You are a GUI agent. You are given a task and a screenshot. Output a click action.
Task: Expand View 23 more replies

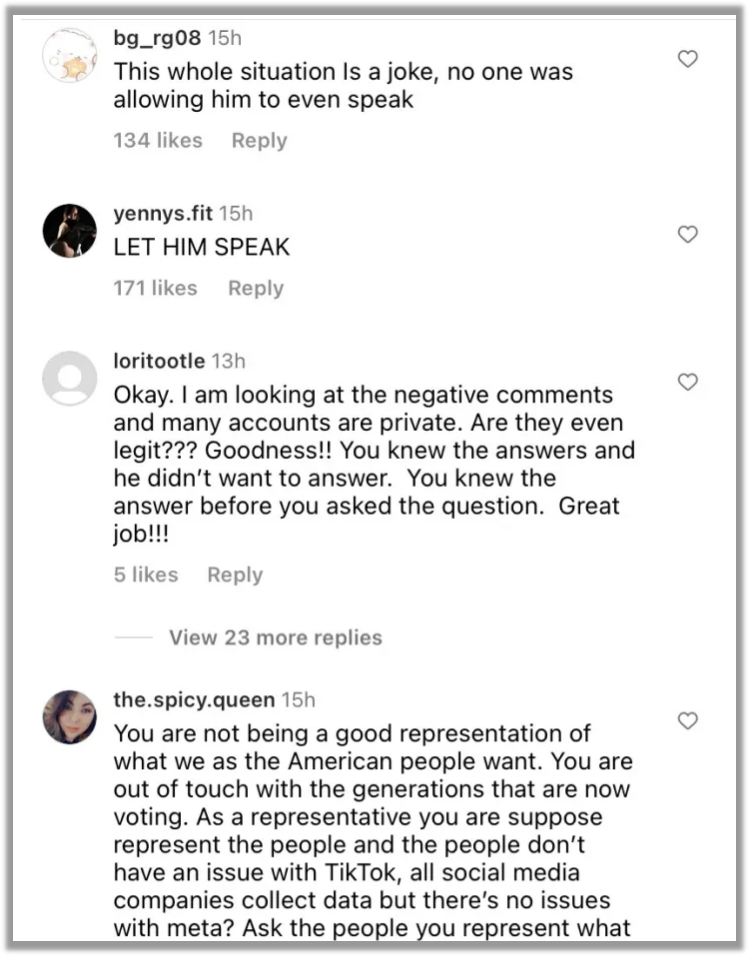275,637
